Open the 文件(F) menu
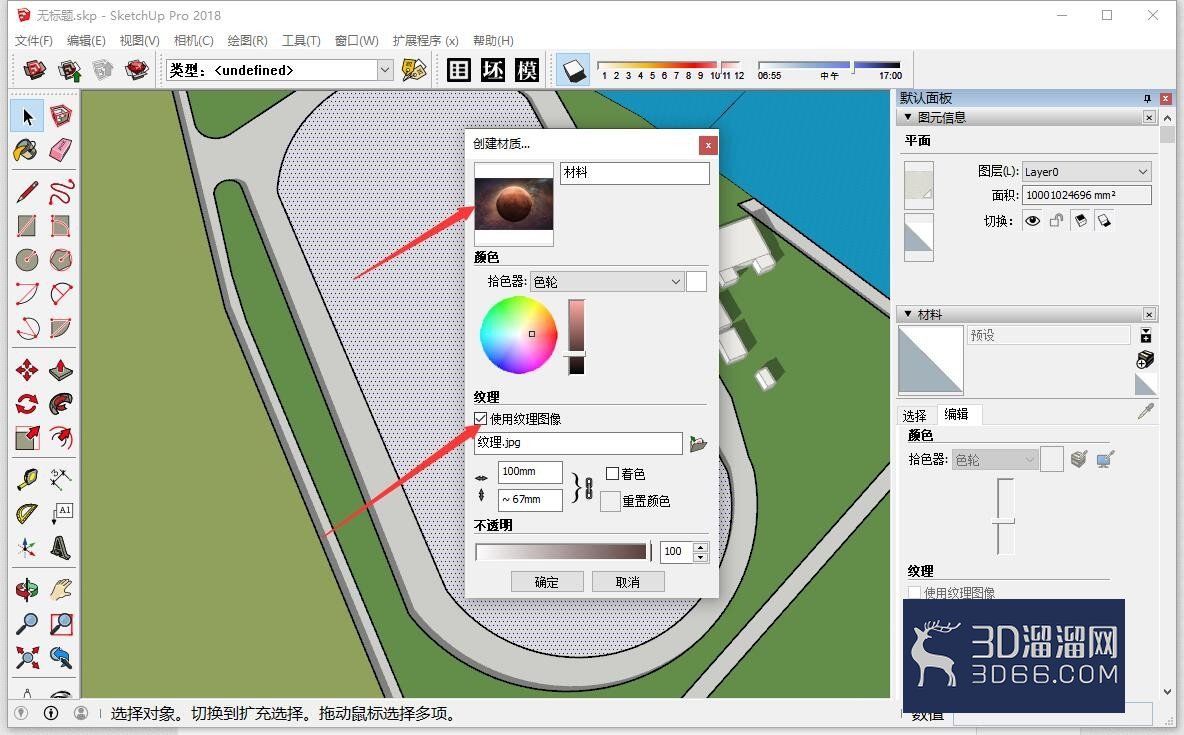 pyautogui.click(x=34, y=40)
